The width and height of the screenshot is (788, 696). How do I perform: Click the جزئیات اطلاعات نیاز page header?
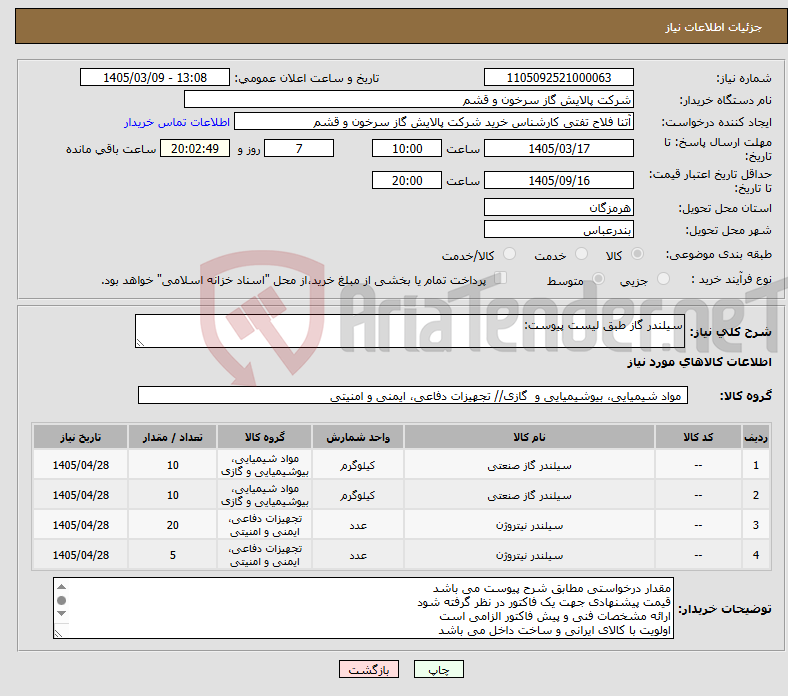pos(714,27)
